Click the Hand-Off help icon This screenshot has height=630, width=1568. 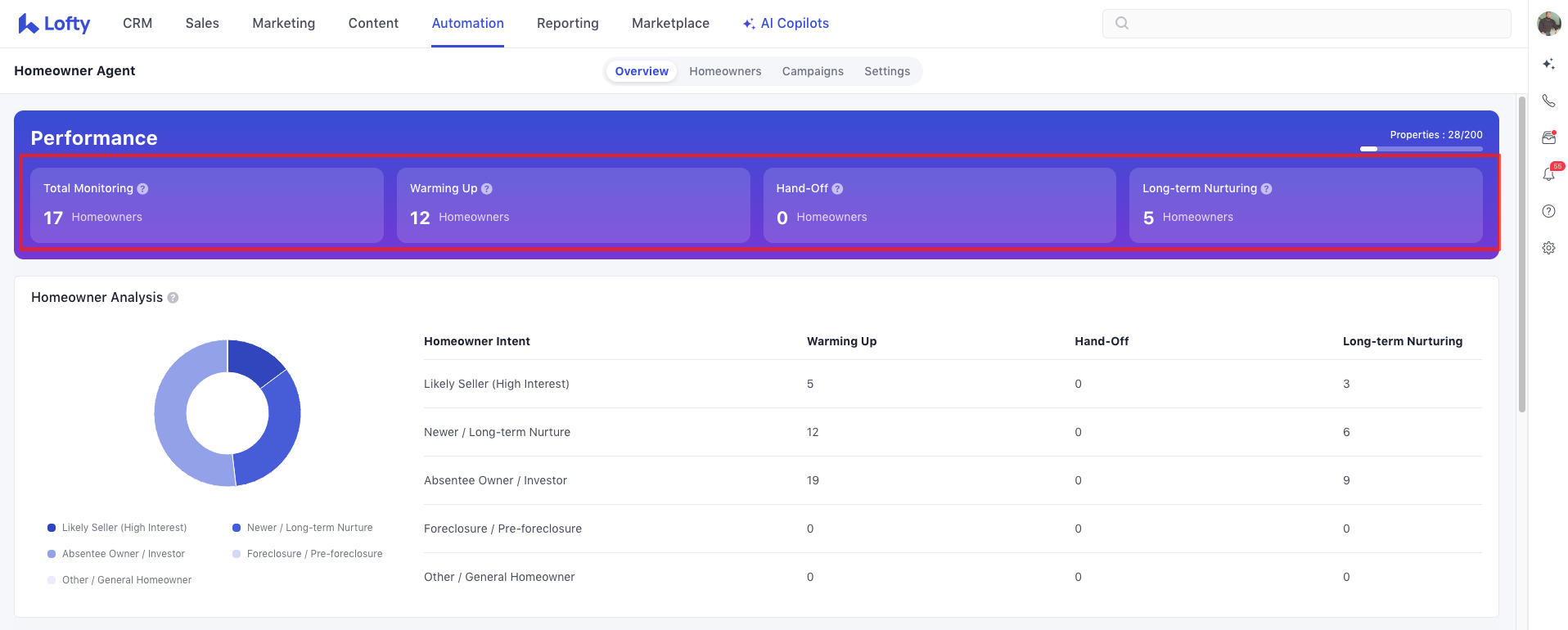837,189
